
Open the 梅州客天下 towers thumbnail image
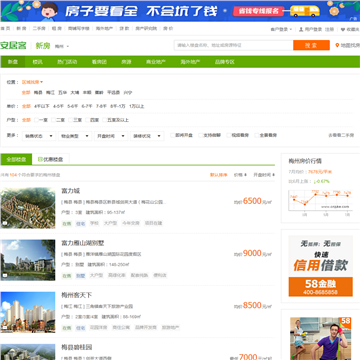coord(28,312)
